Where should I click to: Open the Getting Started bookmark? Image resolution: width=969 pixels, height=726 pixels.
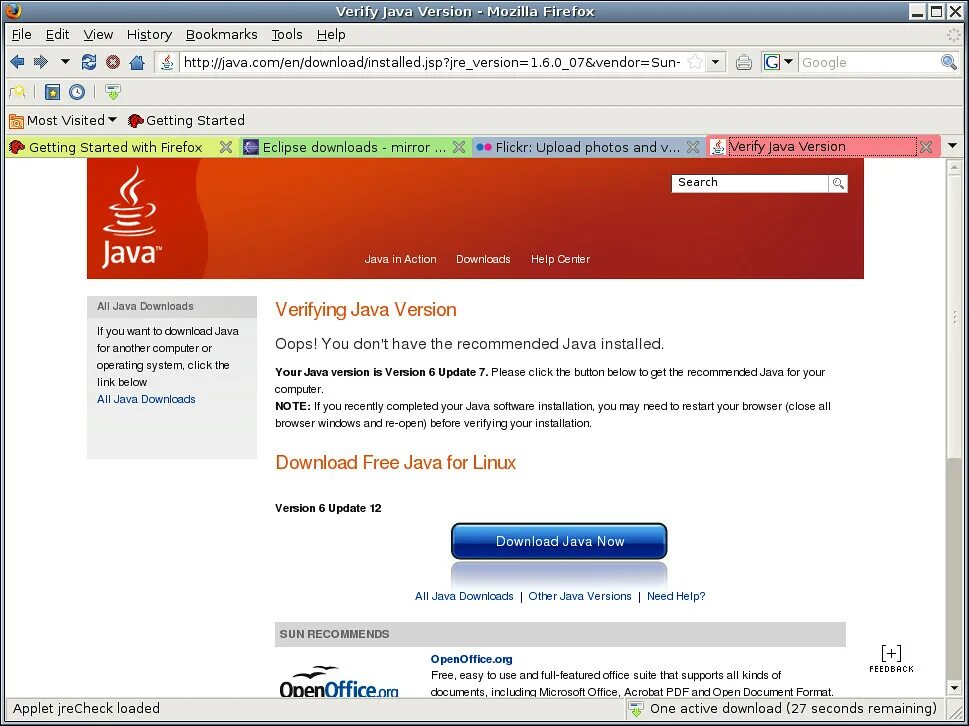[x=186, y=120]
